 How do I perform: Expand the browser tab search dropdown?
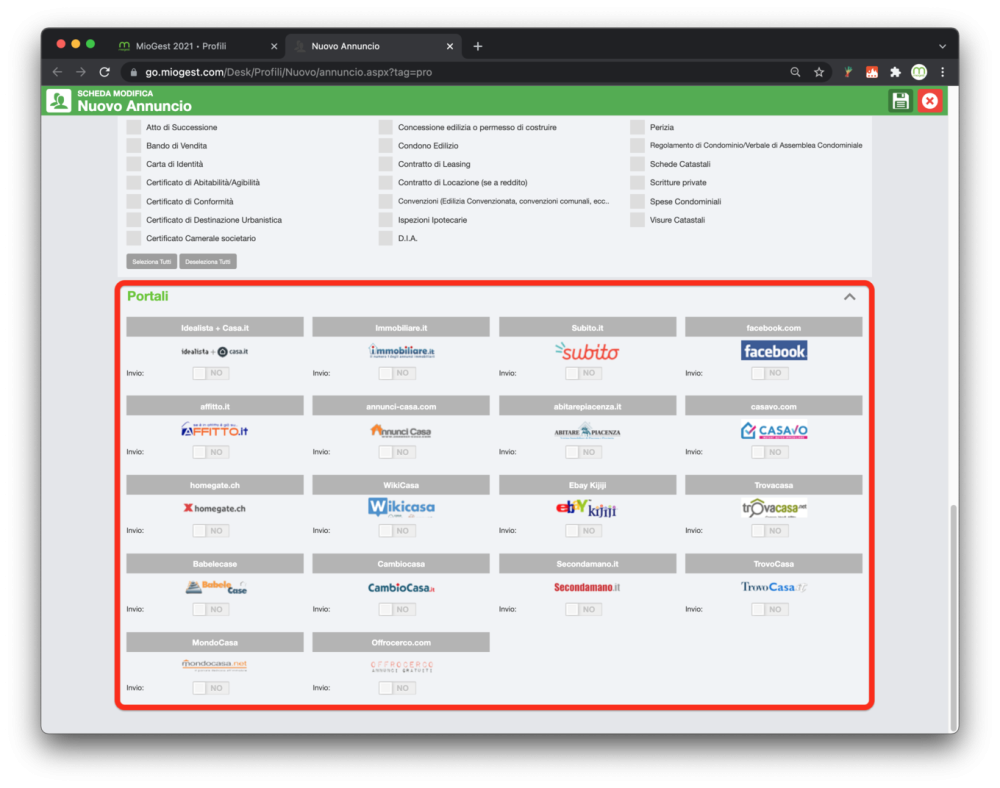click(942, 46)
